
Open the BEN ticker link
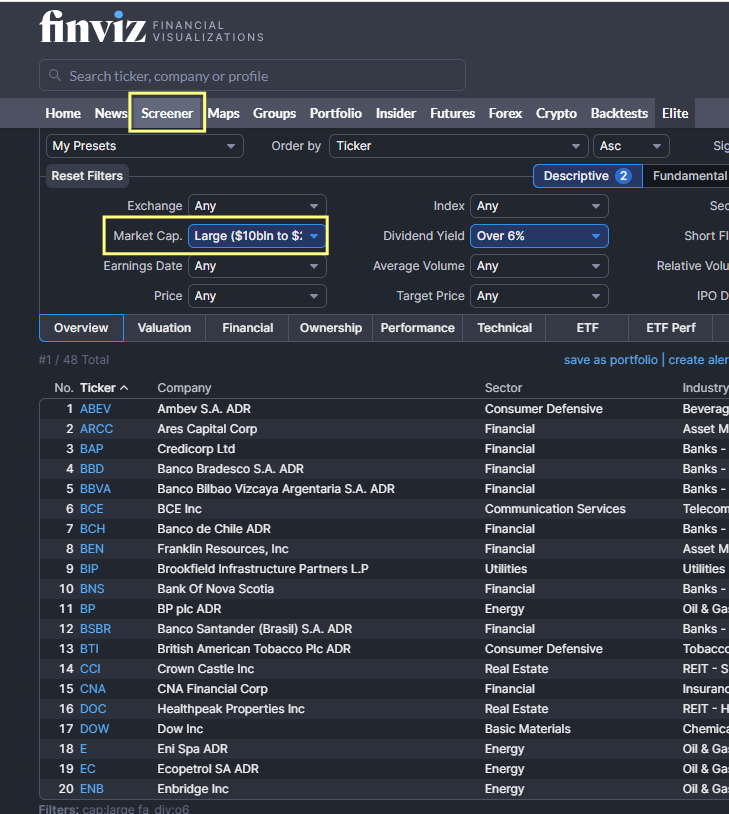coord(92,549)
